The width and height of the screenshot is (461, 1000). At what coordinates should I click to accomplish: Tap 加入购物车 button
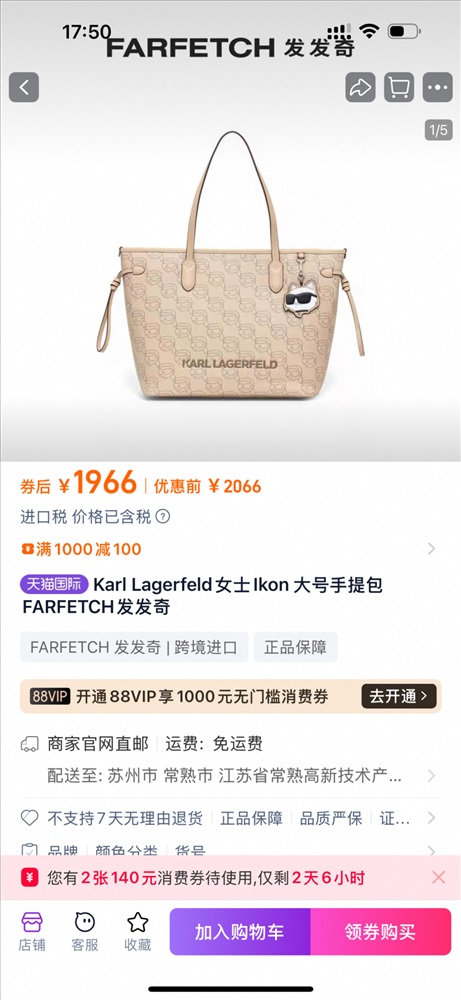240,932
